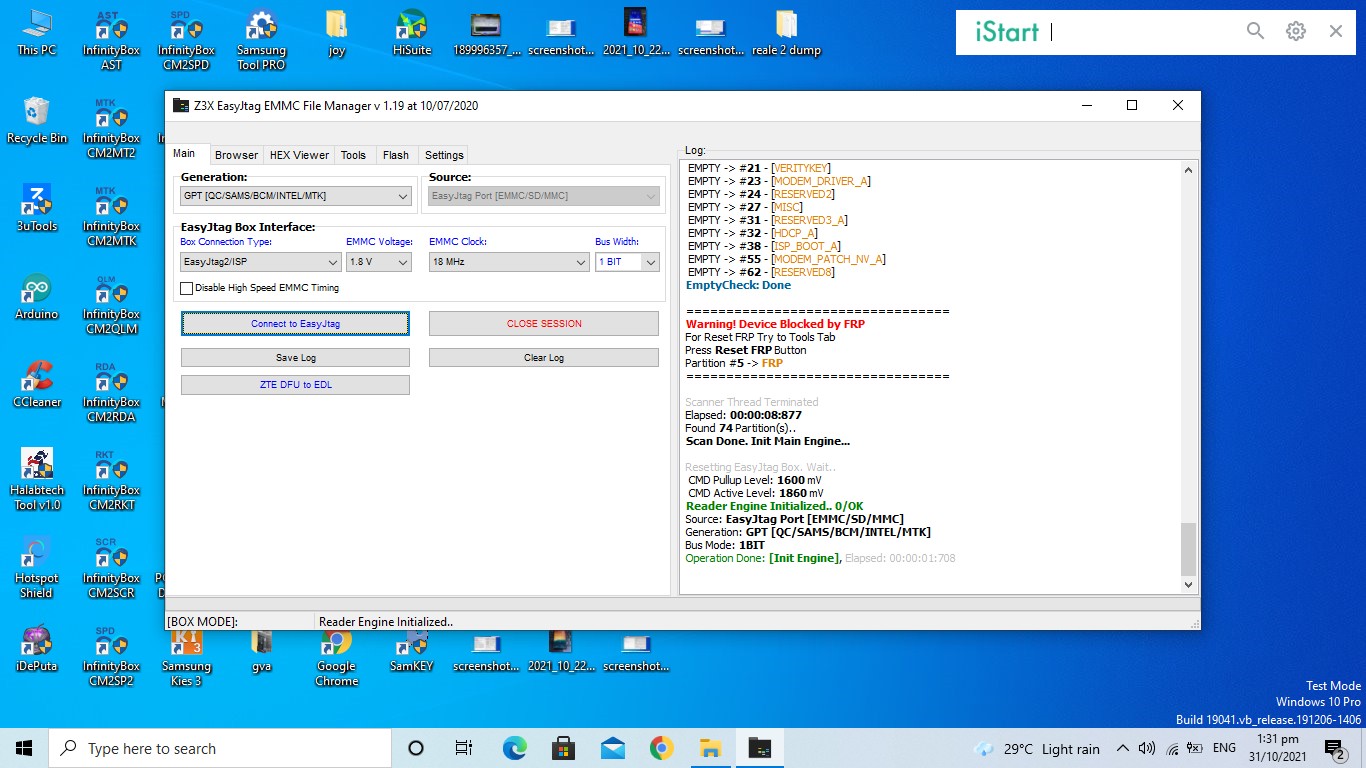This screenshot has height=768, width=1366.
Task: Select the reale 2 dump folder
Action: point(786,33)
